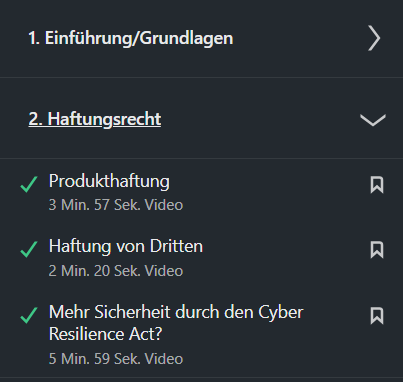Open the Haftung von Dritten lesson title
Viewport: 403px width, 382px height.
click(x=126, y=246)
